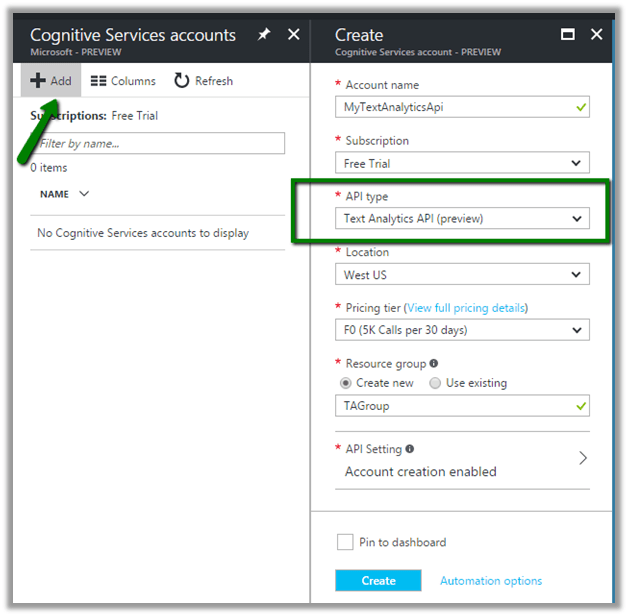This screenshot has width=628, height=616.
Task: Click the API Setting info icon
Action: pos(410,450)
